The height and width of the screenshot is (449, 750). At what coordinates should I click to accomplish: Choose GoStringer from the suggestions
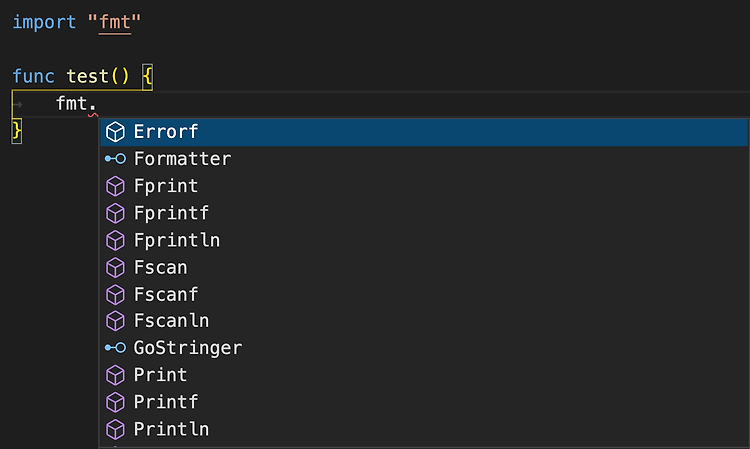pyautogui.click(x=424, y=348)
